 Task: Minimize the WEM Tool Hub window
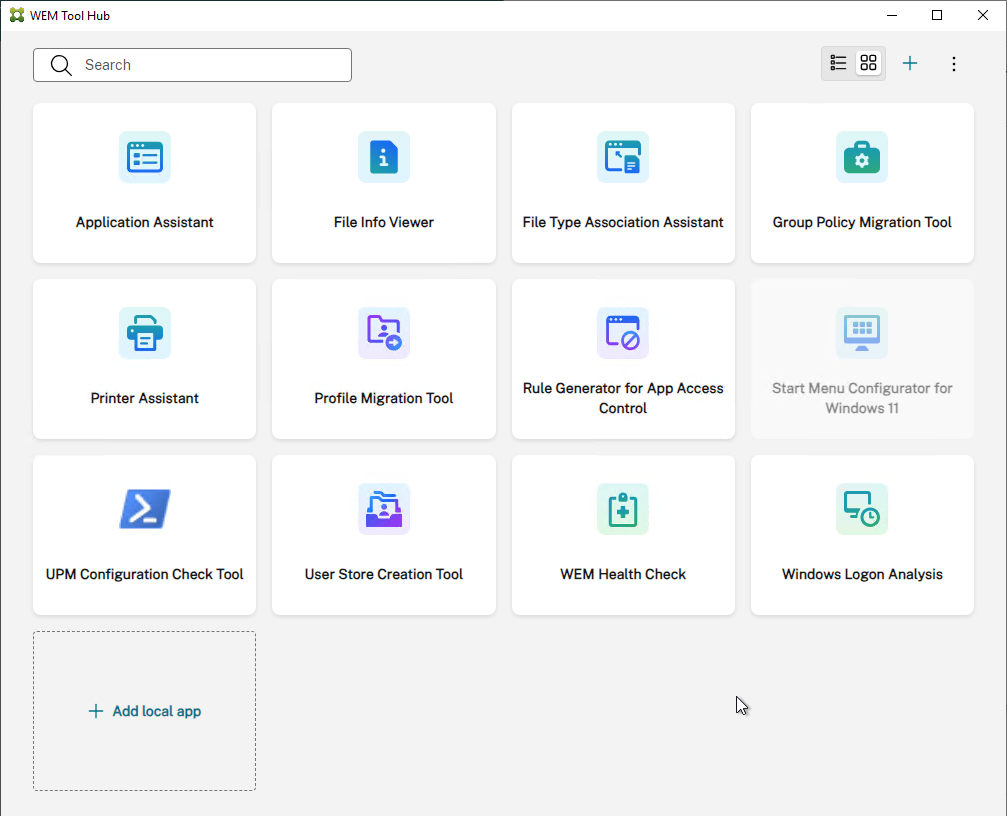[x=892, y=15]
